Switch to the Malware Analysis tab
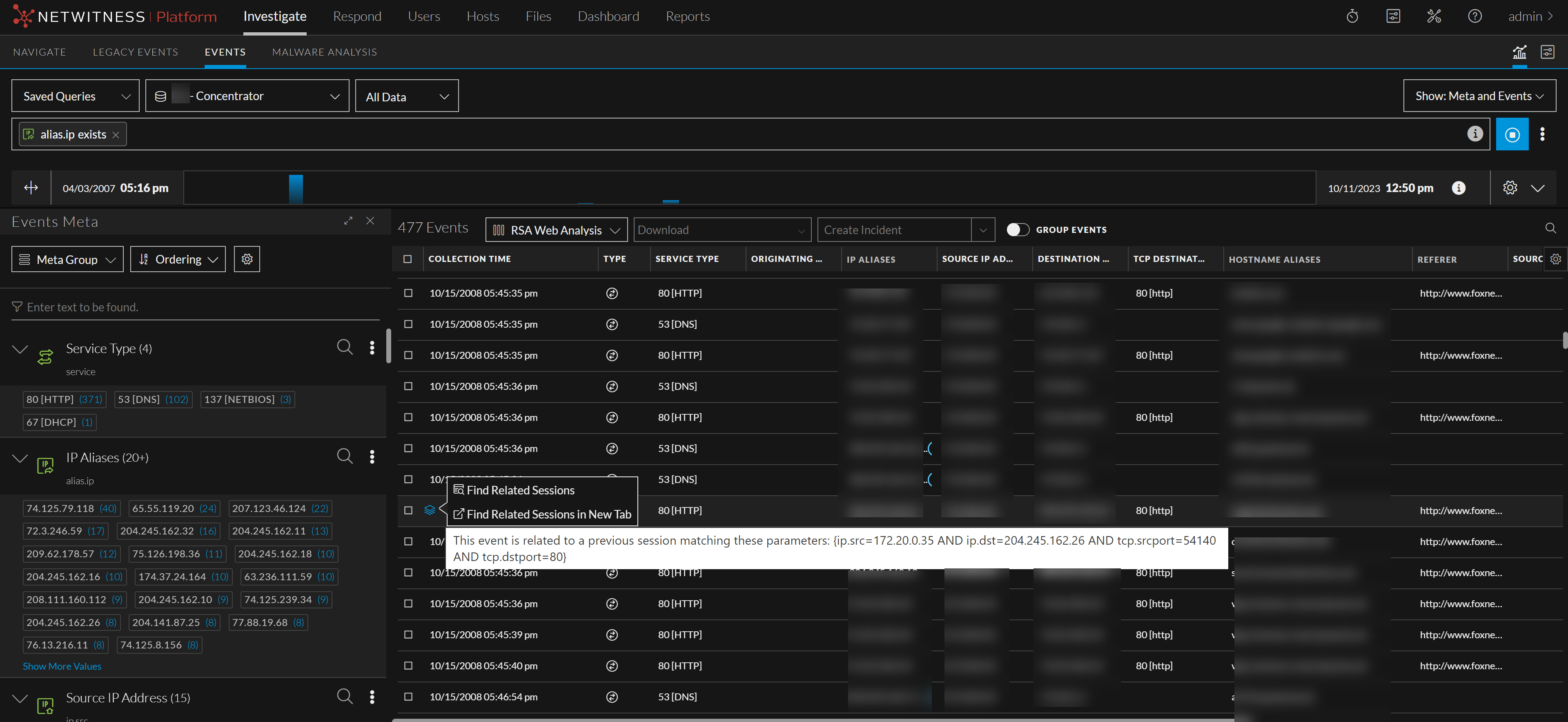The width and height of the screenshot is (1568, 722). click(x=324, y=52)
